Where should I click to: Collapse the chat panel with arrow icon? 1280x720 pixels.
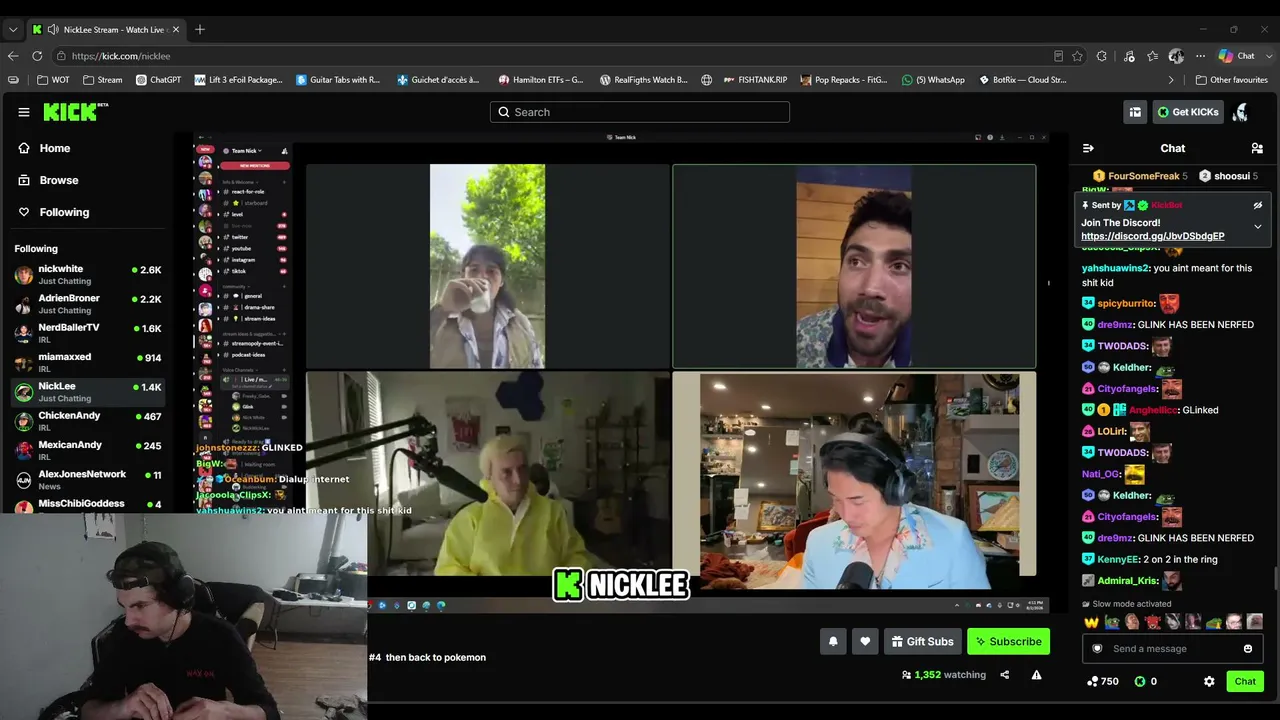[x=1088, y=148]
